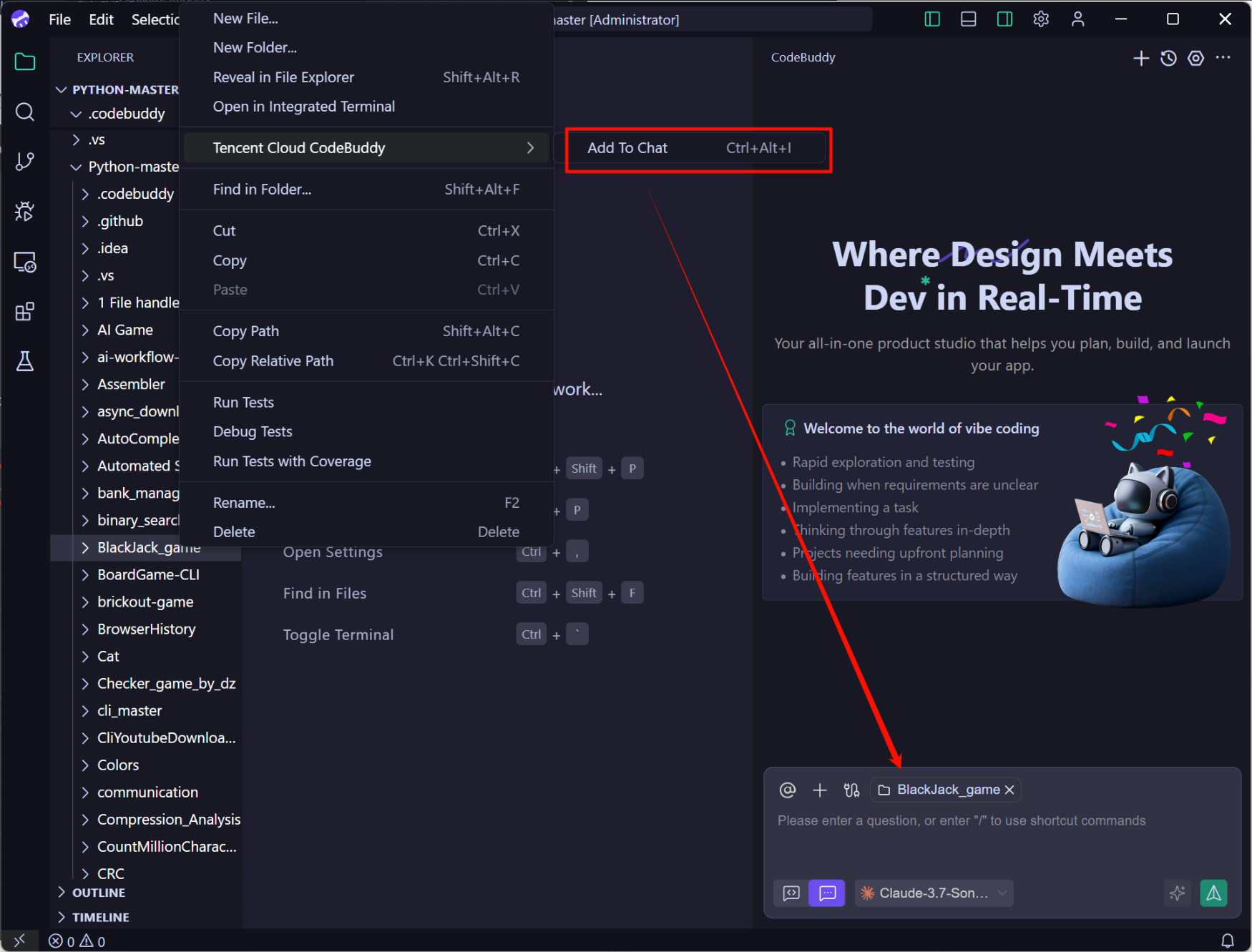This screenshot has height=952, width=1252.
Task: Open the Extensions view icon
Action: [25, 312]
